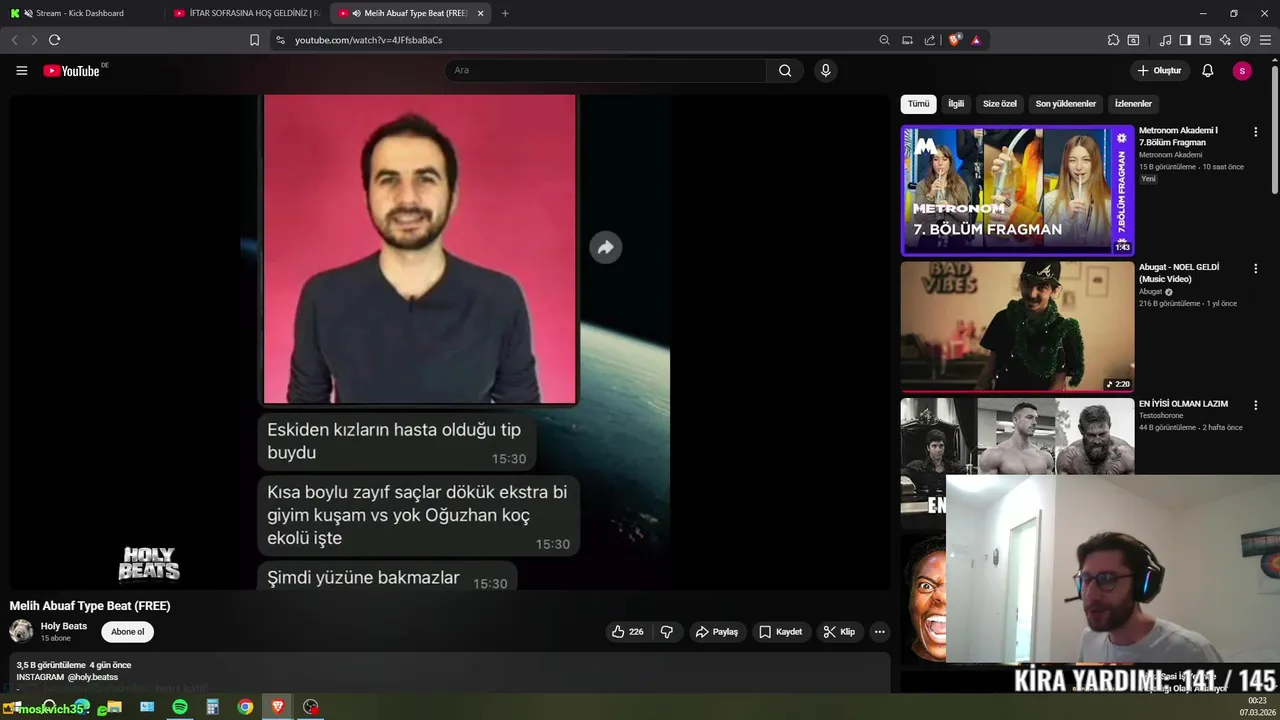Toggle the browser sidebar panel

[x=1185, y=40]
